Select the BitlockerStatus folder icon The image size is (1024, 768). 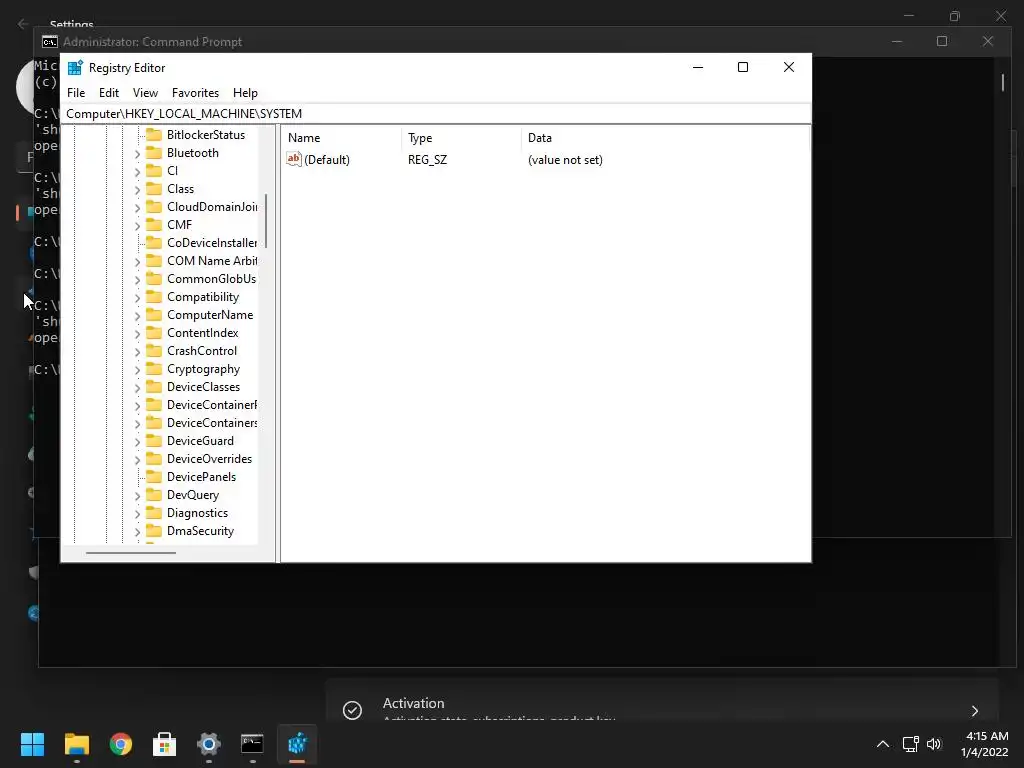tap(153, 135)
